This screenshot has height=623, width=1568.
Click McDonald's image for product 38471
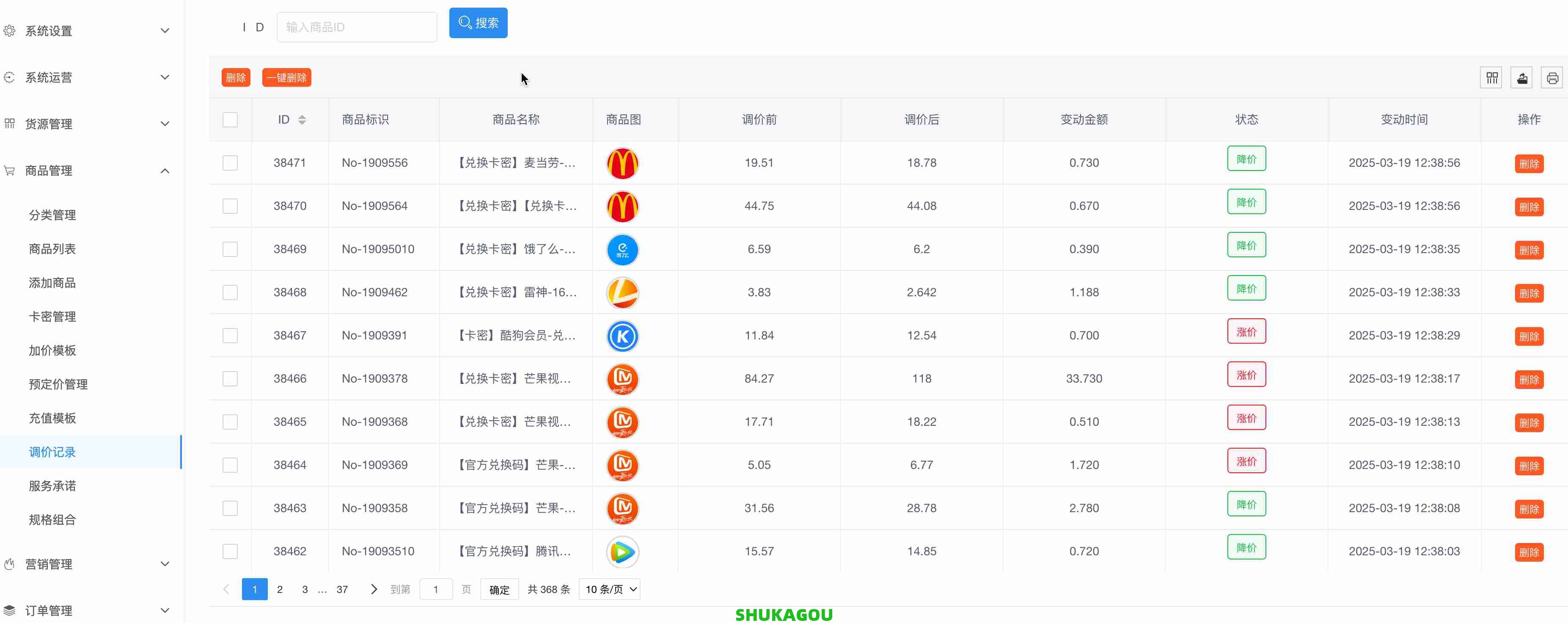(622, 163)
